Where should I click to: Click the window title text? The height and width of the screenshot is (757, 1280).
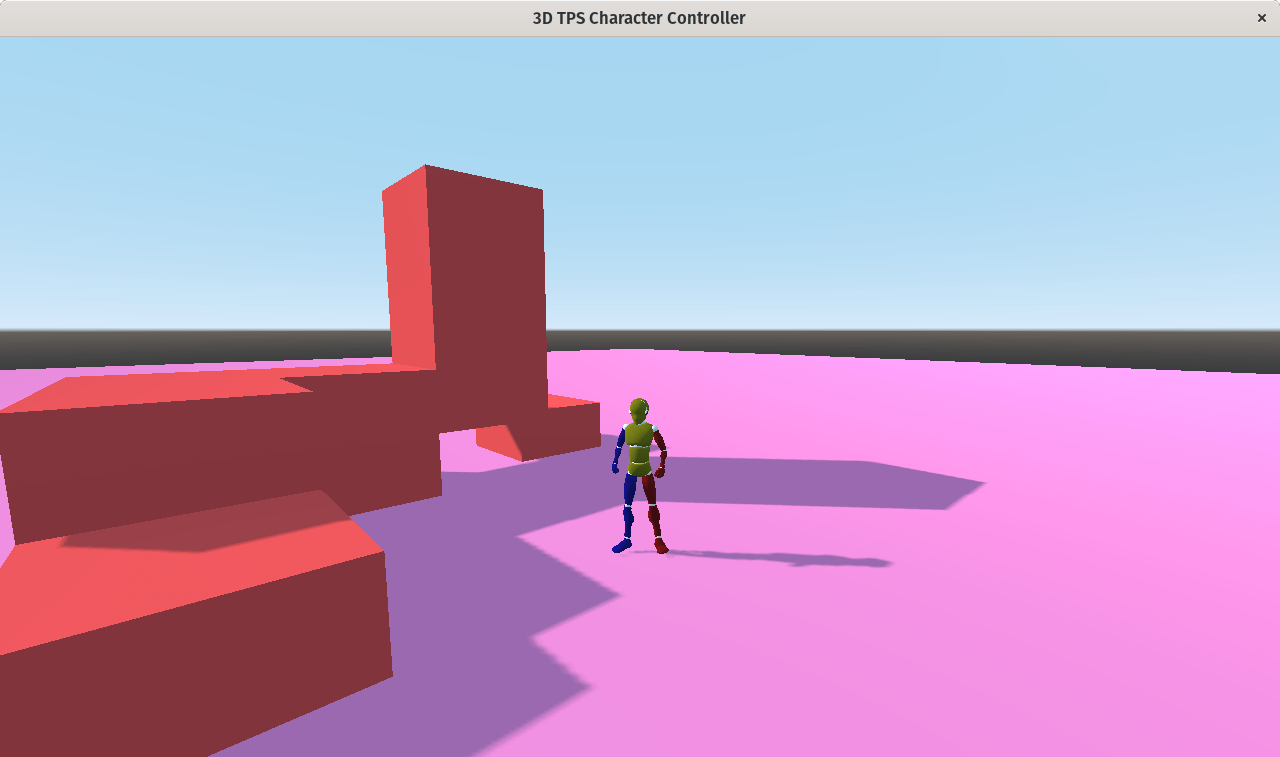pos(639,18)
